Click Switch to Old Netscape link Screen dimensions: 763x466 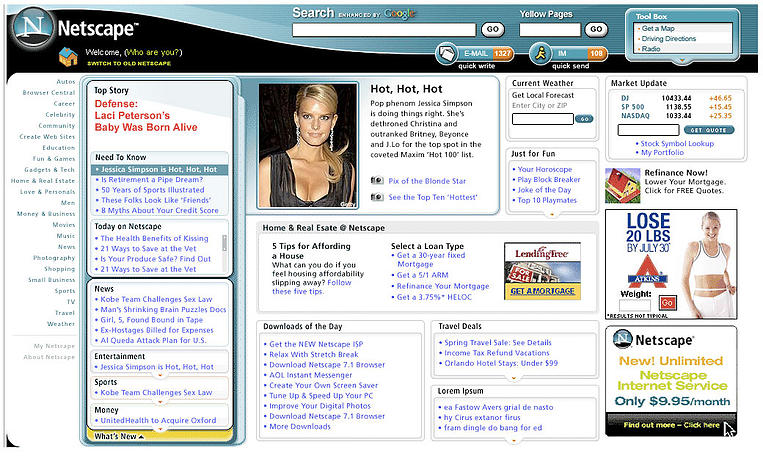point(129,64)
